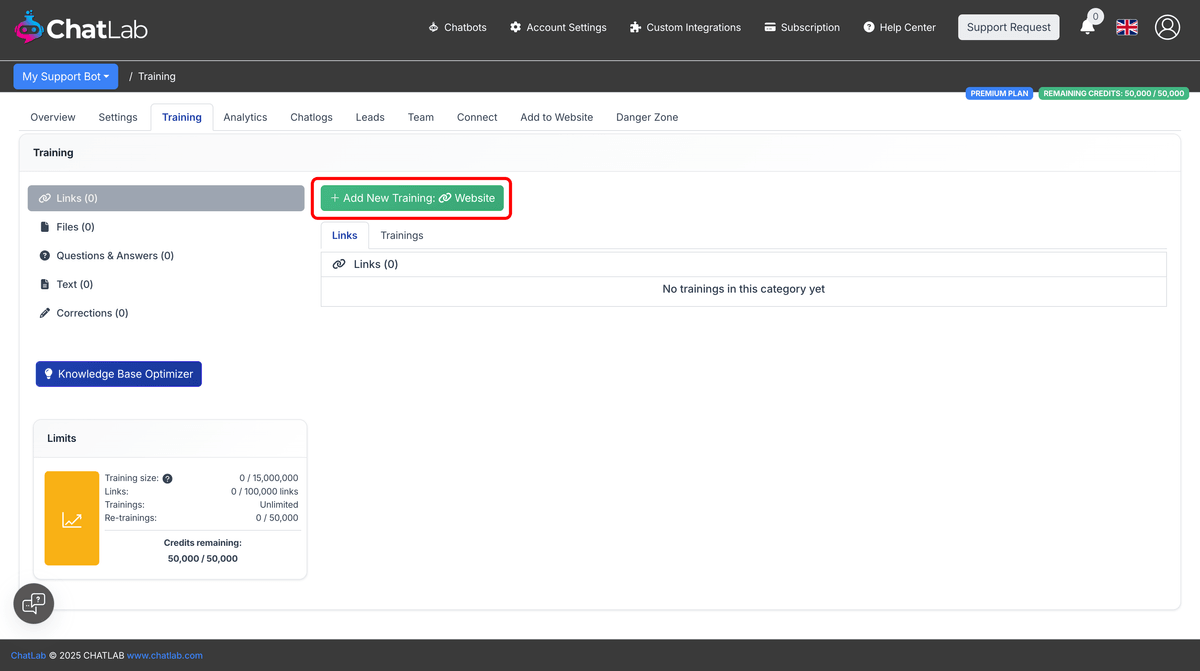Open the Trainings sub-tab
Image resolution: width=1200 pixels, height=671 pixels.
pos(401,235)
